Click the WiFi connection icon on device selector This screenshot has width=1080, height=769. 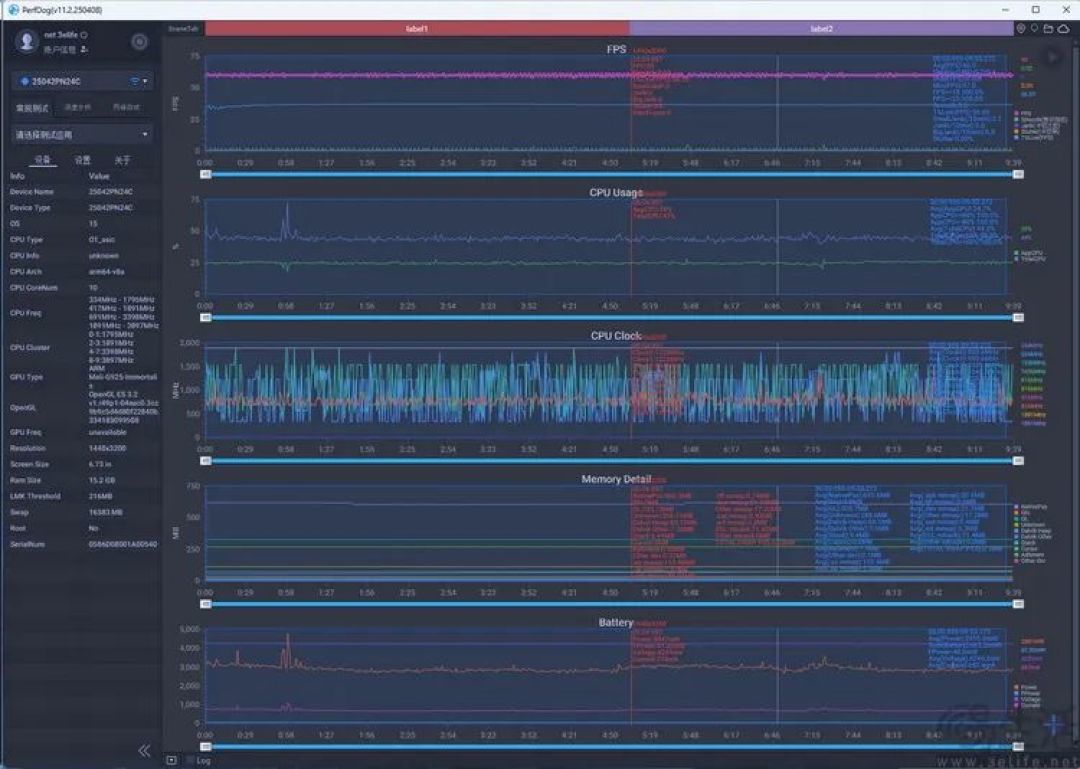click(x=134, y=81)
